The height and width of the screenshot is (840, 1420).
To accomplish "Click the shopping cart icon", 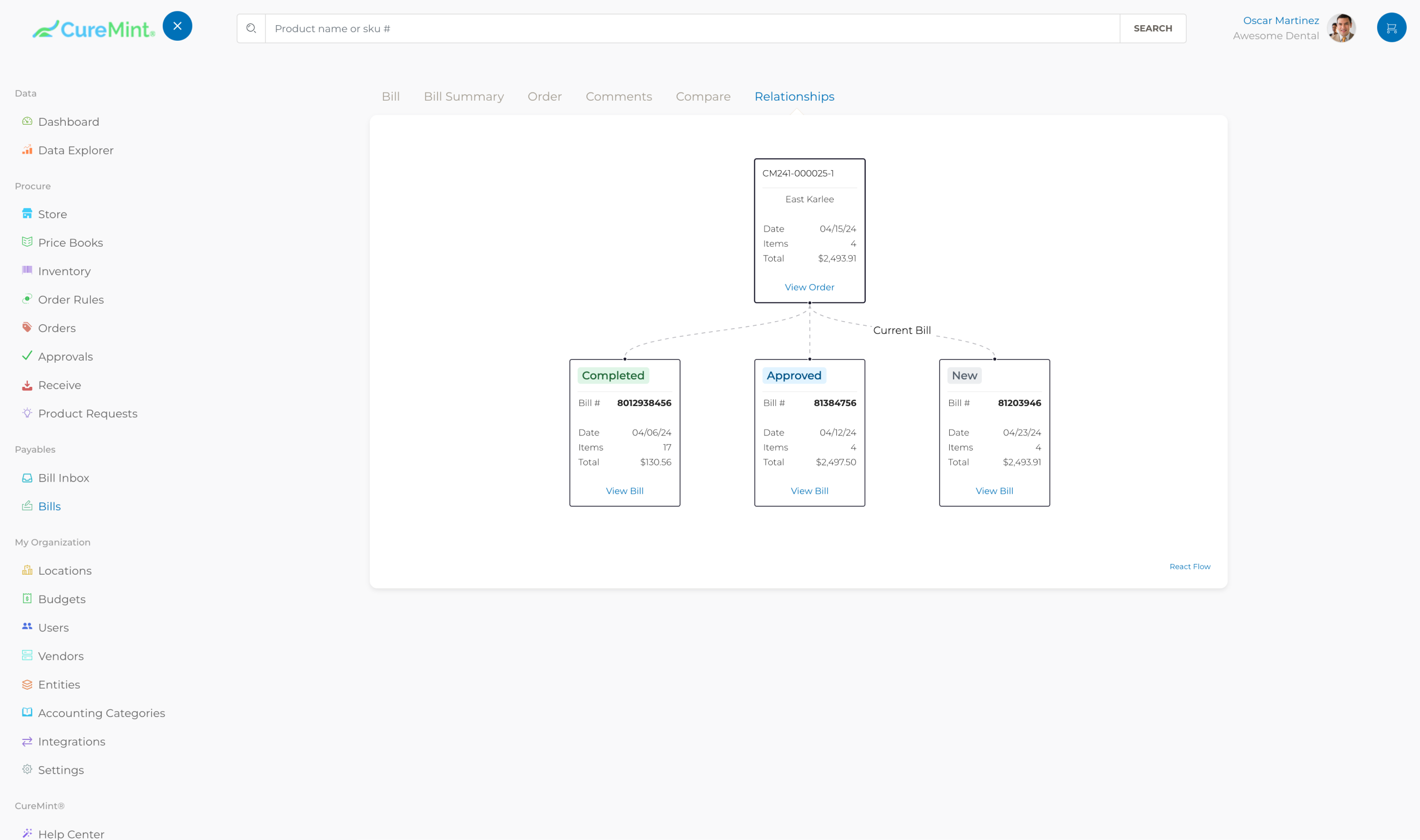I will point(1391,28).
